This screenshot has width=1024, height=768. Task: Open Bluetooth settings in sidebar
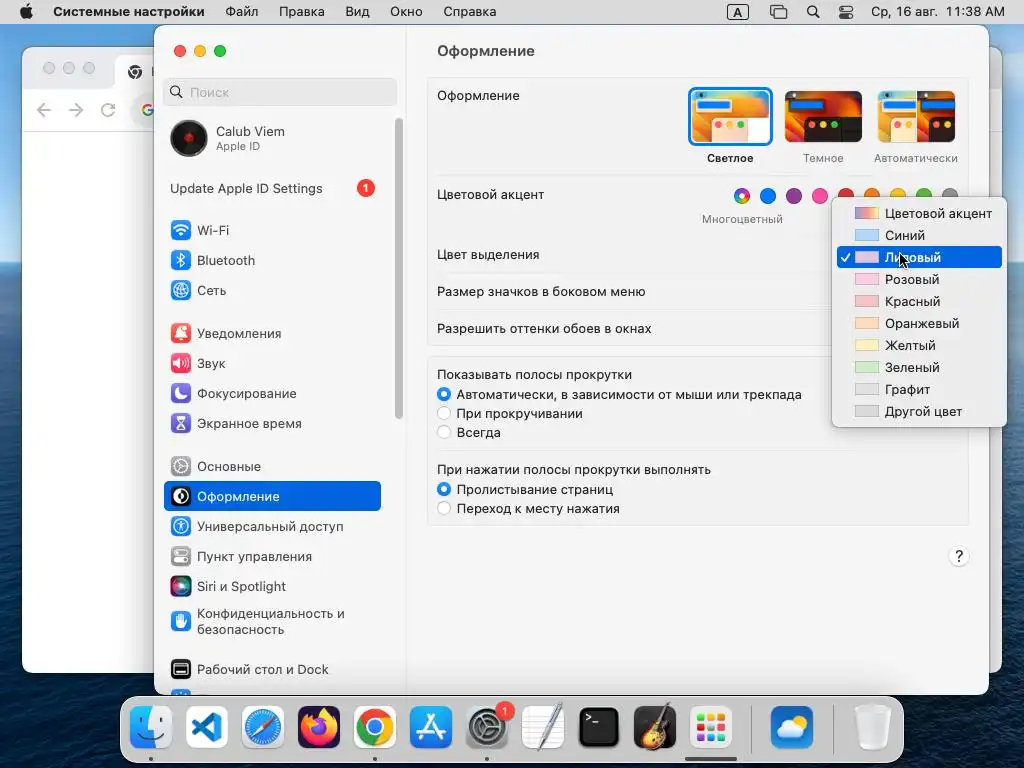[x=272, y=260]
